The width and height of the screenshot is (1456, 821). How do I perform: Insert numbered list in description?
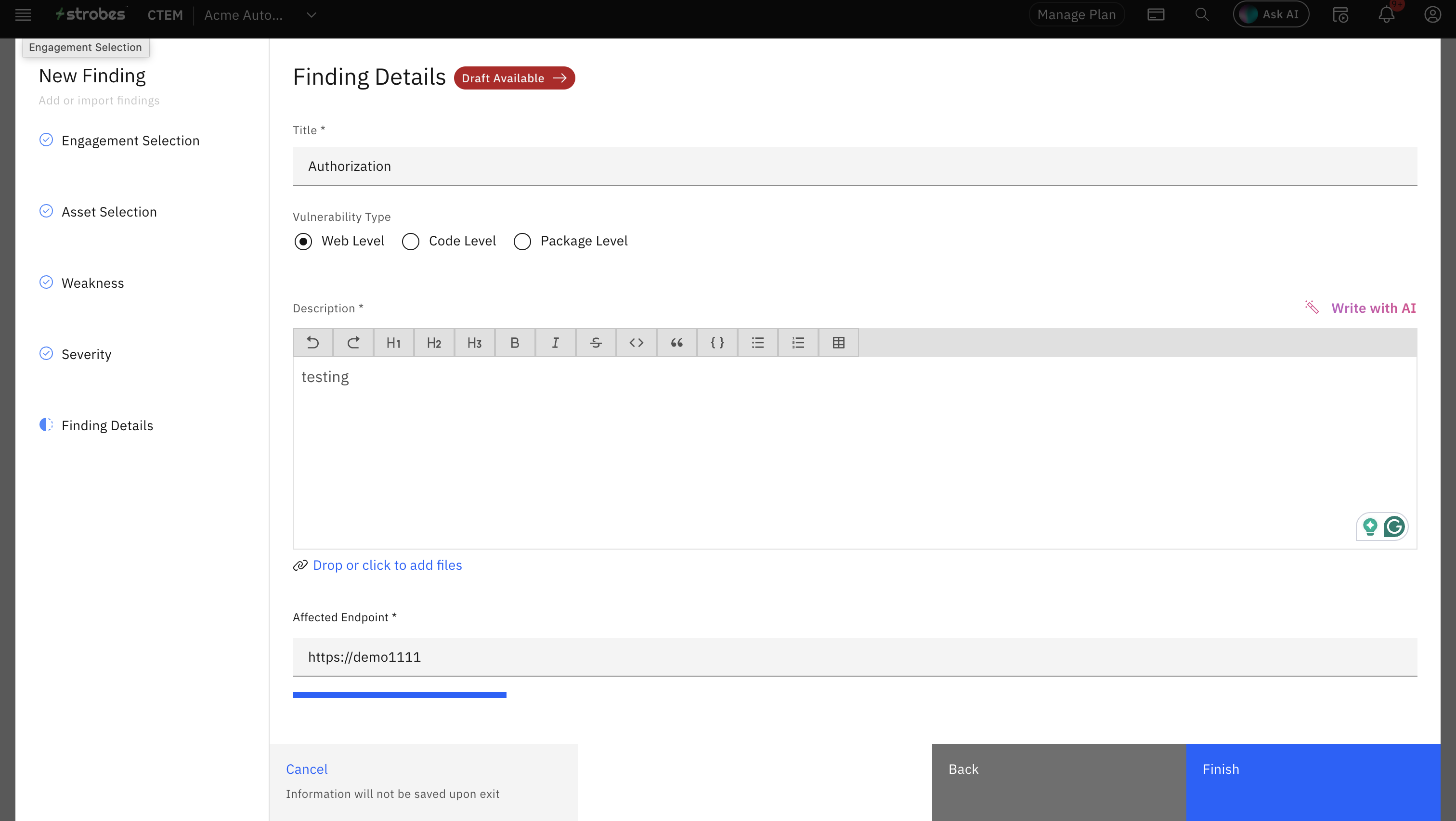coord(798,343)
